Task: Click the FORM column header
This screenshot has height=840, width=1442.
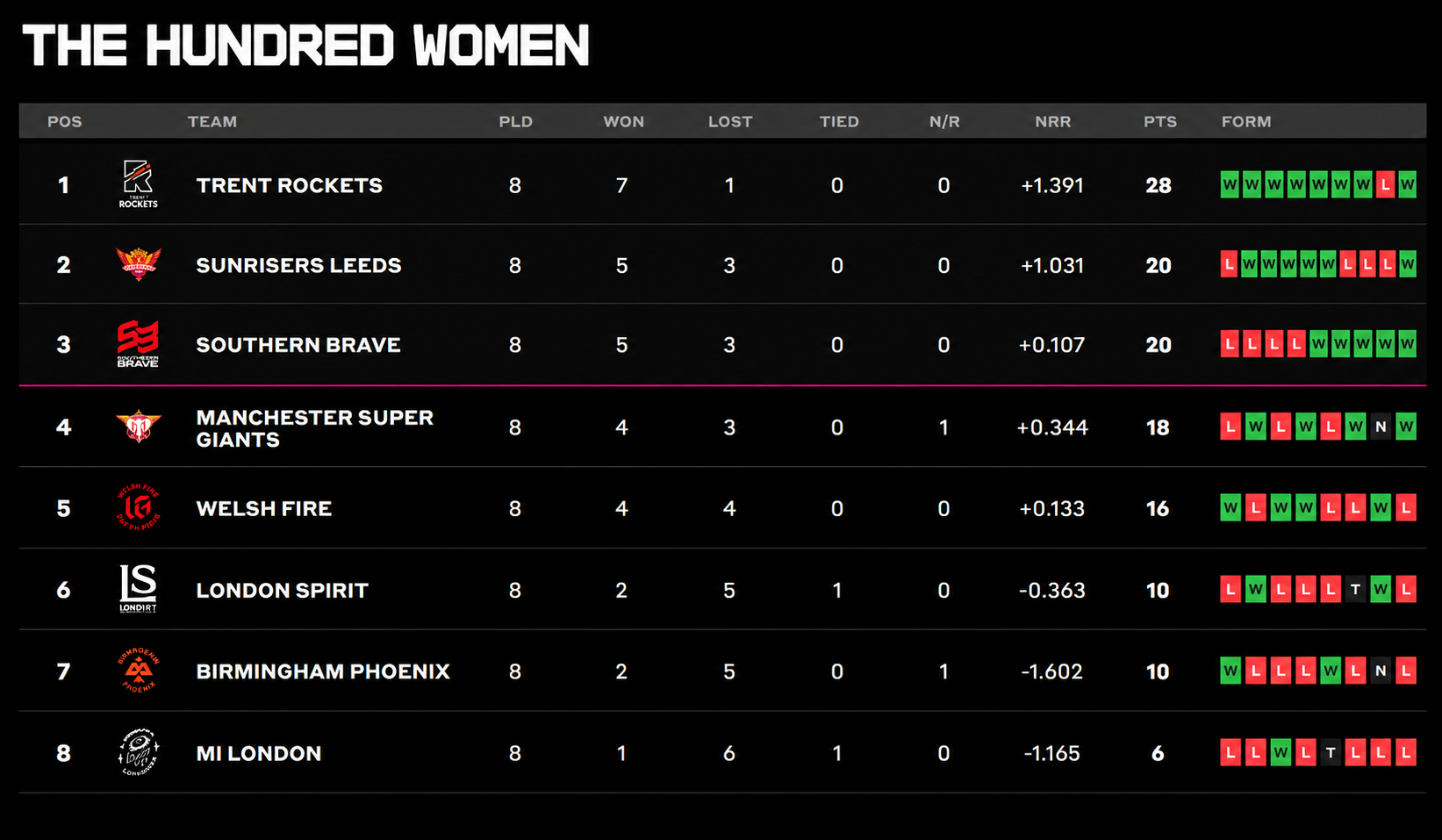Action: 1246,122
